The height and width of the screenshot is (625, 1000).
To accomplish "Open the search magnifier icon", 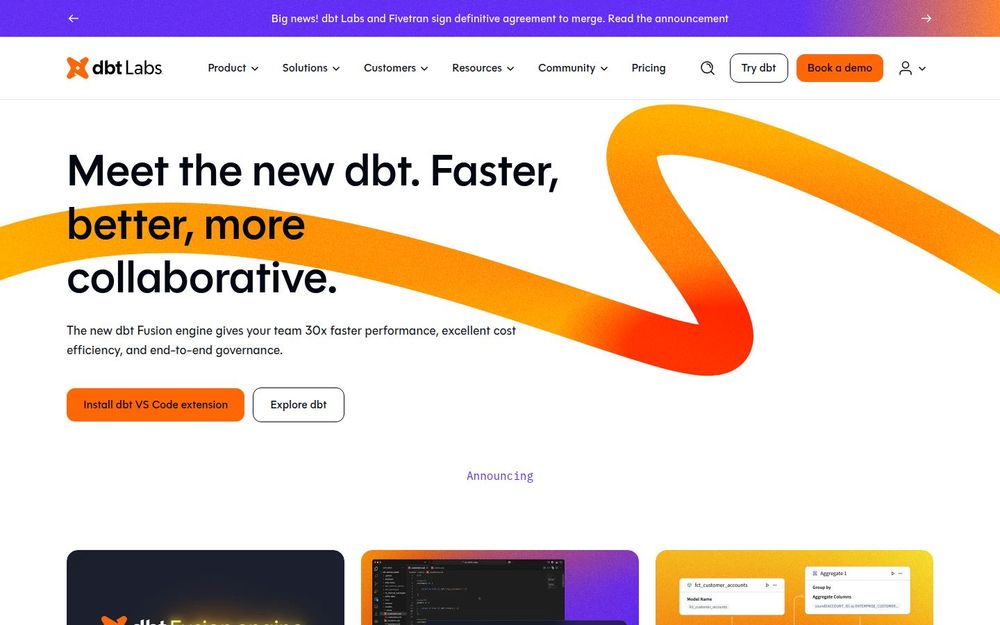I will tap(707, 67).
